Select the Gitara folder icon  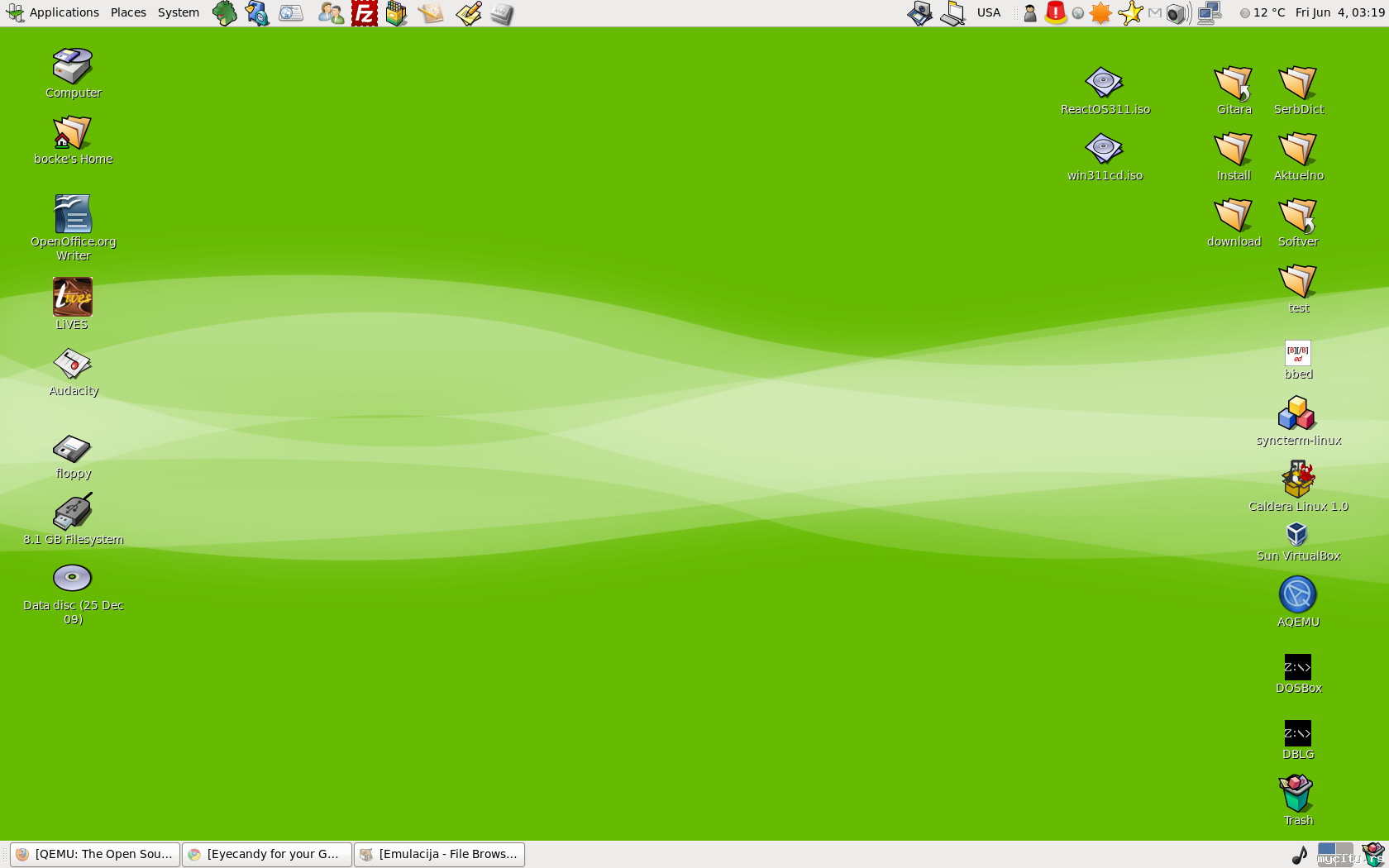pos(1234,90)
